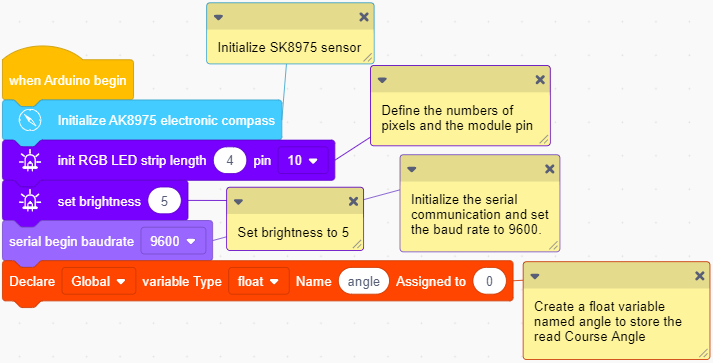Close the serial communication baud rate comment
Screen dimensions: 713x363
point(549,169)
